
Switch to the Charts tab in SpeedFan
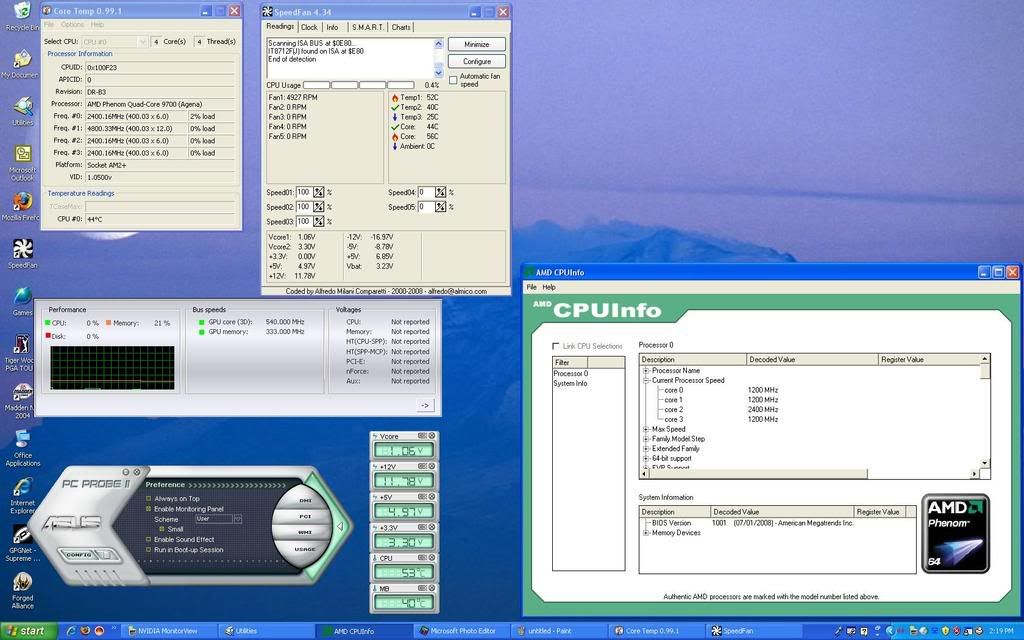point(401,27)
